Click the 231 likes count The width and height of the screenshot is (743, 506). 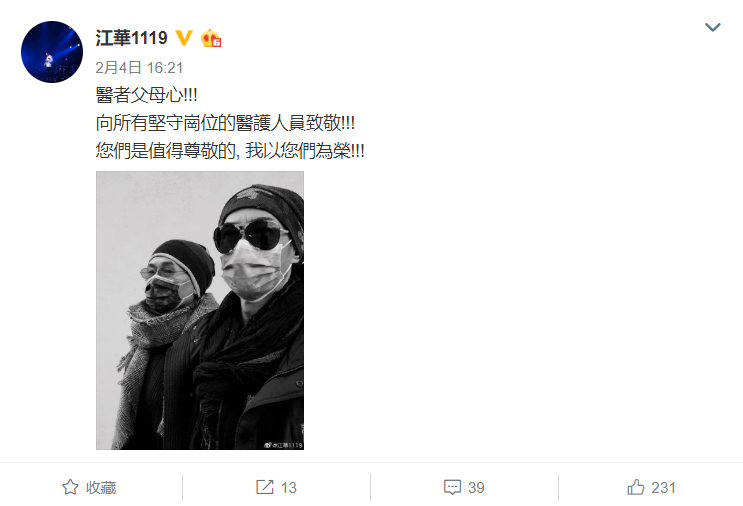[663, 488]
